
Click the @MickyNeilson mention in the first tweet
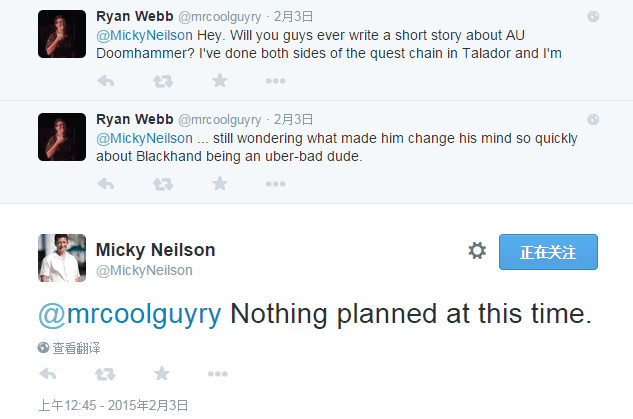click(x=144, y=35)
